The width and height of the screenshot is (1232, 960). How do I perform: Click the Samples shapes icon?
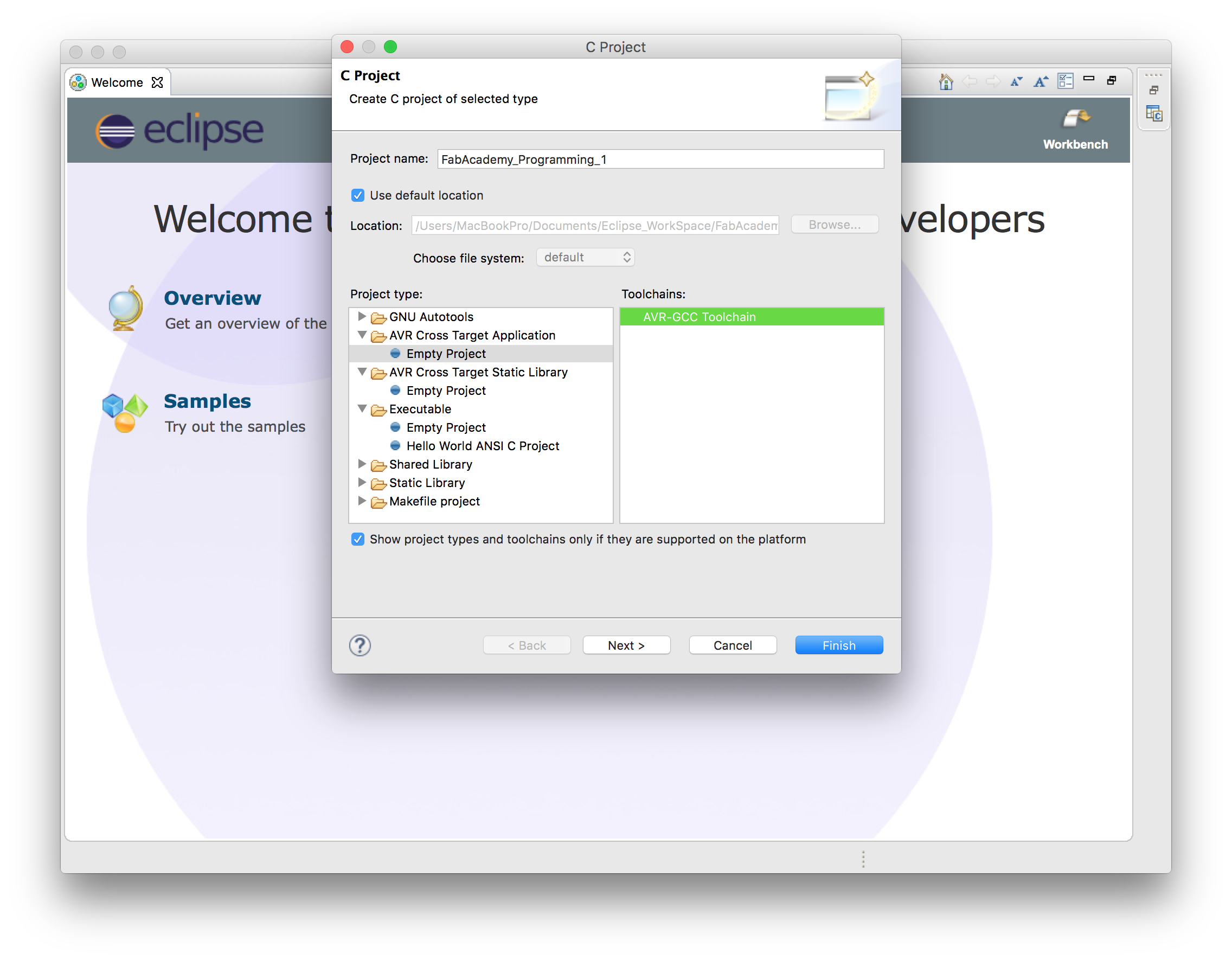125,413
